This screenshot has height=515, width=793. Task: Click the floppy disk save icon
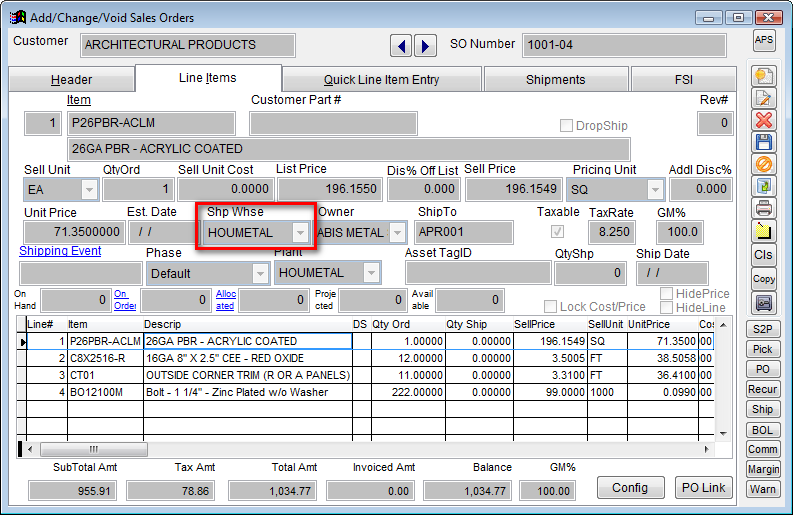(x=764, y=142)
